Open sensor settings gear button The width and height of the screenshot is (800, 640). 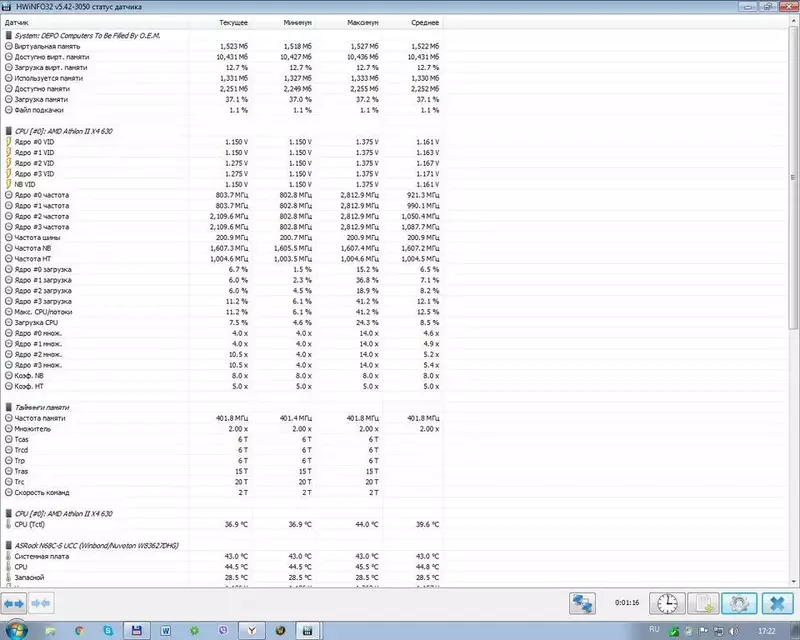739,603
